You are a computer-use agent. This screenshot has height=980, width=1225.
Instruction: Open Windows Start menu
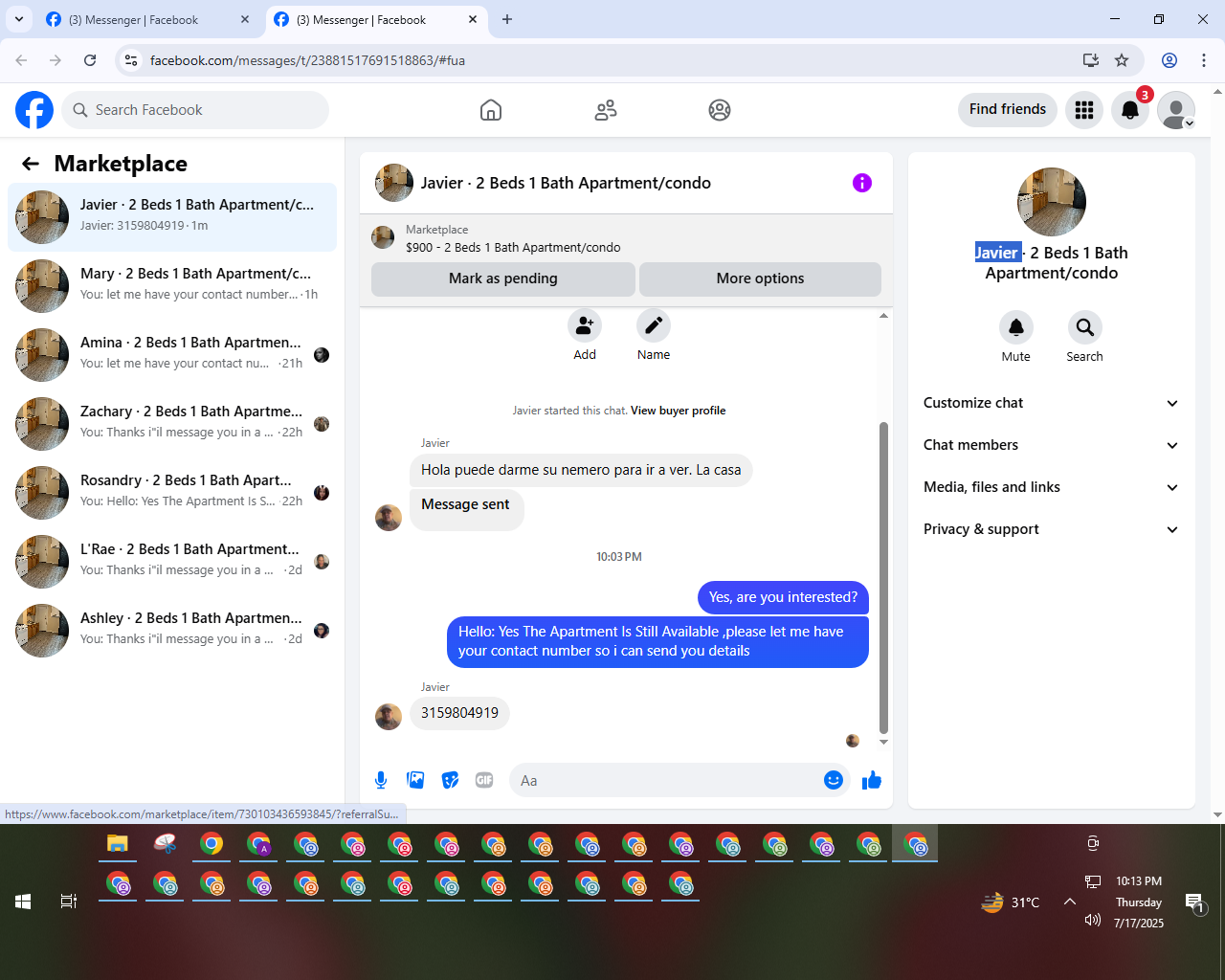pyautogui.click(x=23, y=902)
